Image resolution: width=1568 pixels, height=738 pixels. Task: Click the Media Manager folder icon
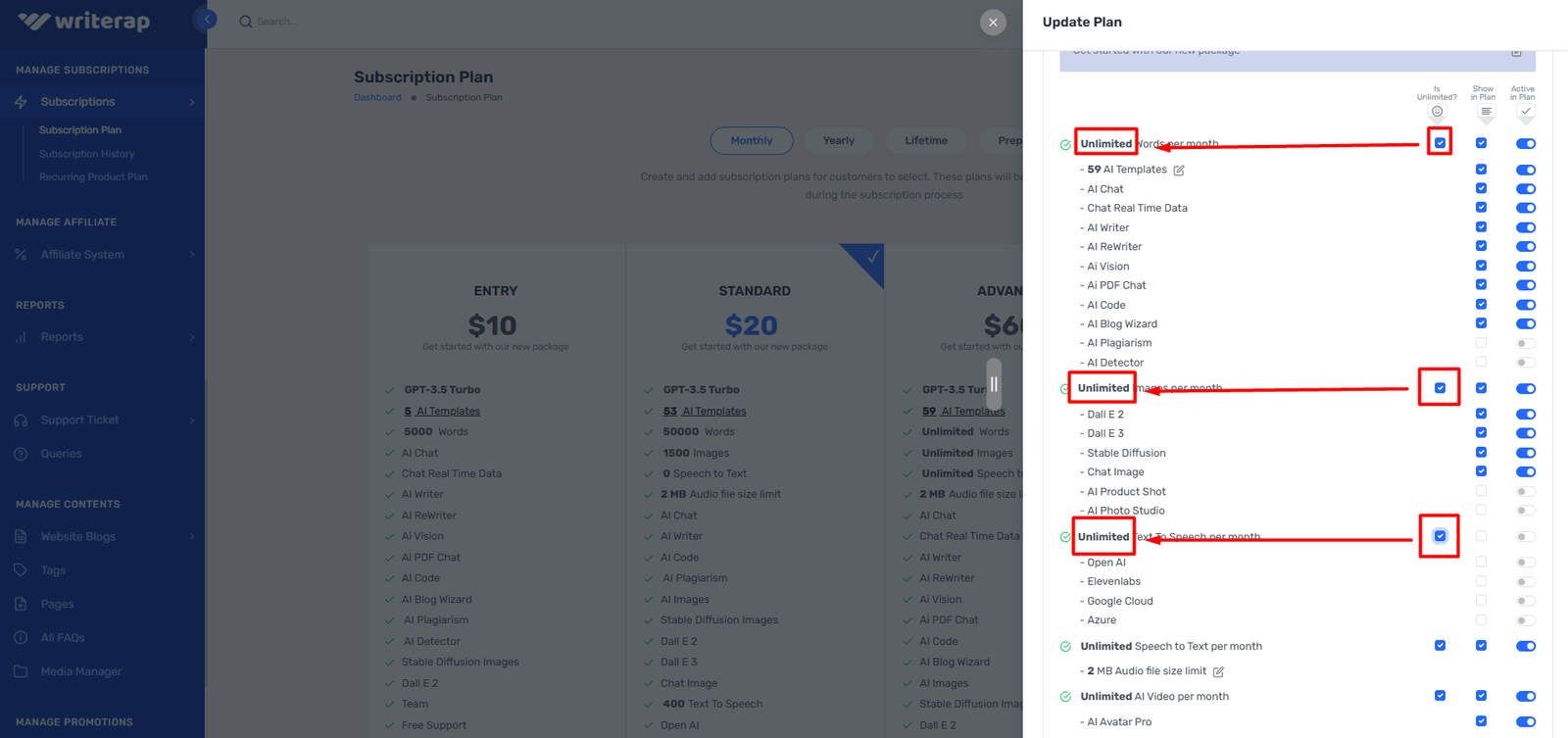click(21, 671)
